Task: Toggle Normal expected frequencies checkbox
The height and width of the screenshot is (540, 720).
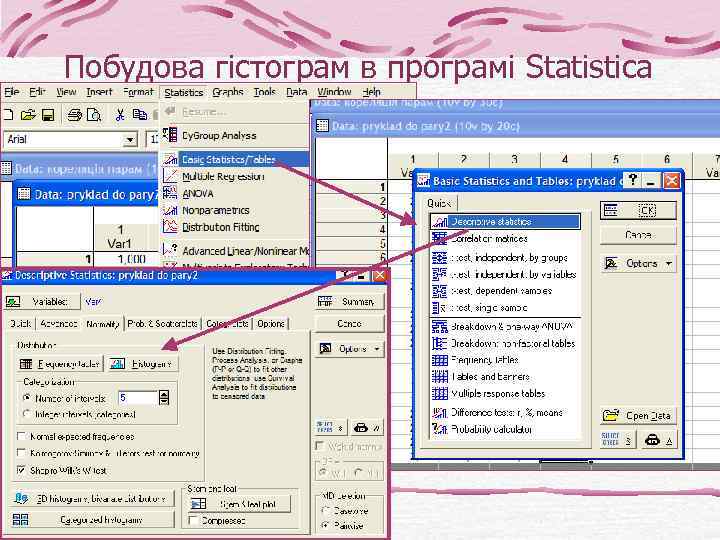Action: [x=21, y=436]
